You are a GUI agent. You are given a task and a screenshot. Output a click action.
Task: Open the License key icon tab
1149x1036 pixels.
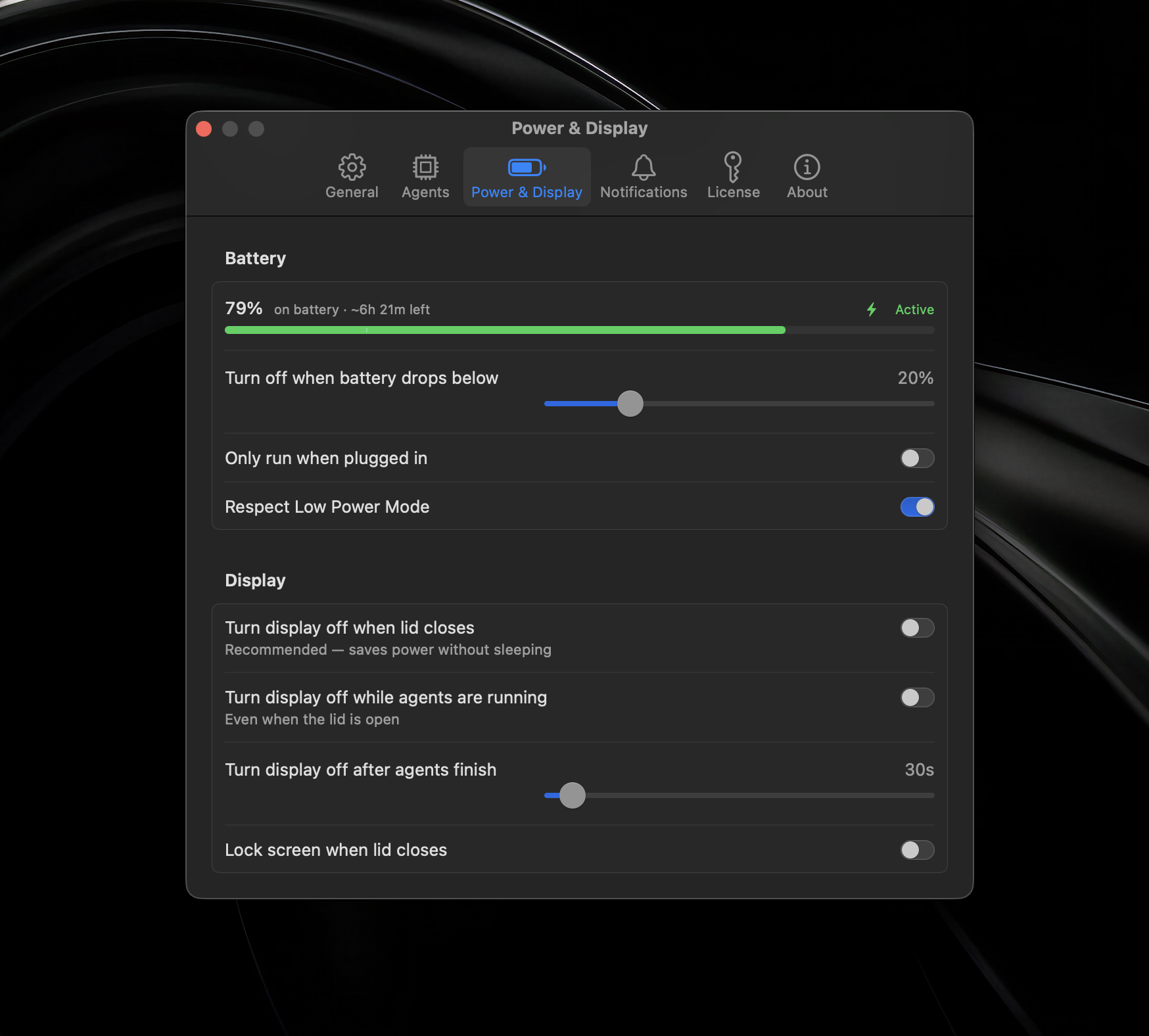point(733,167)
